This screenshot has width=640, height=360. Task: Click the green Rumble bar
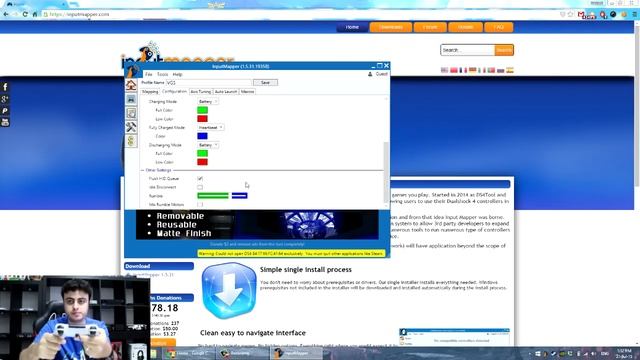pyautogui.click(x=213, y=196)
